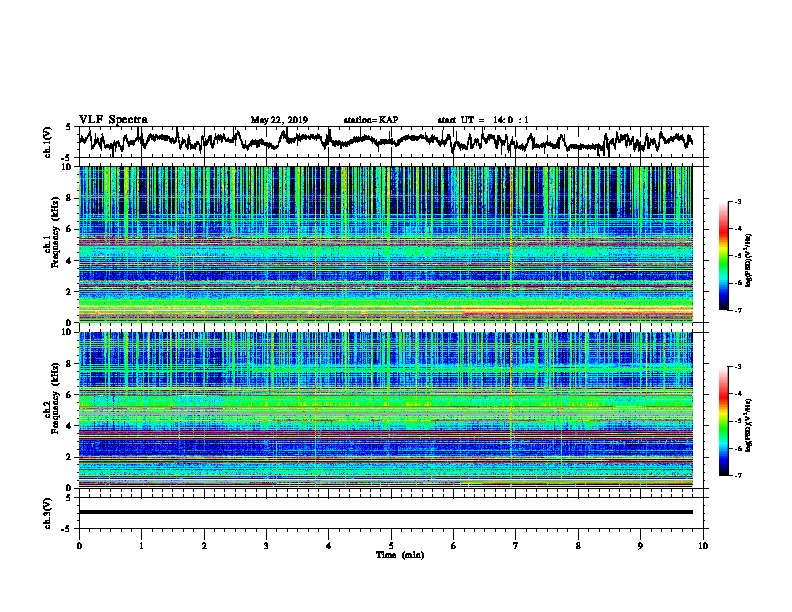Click the "5" tick on ch.1(V) axis
The height and width of the screenshot is (612, 792).
[x=69, y=127]
